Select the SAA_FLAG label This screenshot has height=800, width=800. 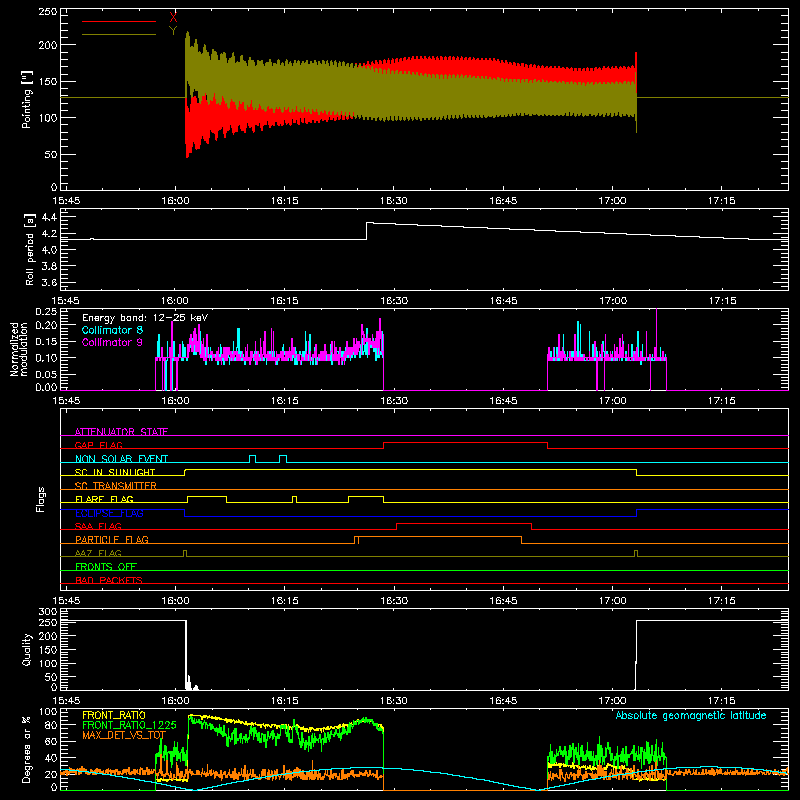[98, 526]
